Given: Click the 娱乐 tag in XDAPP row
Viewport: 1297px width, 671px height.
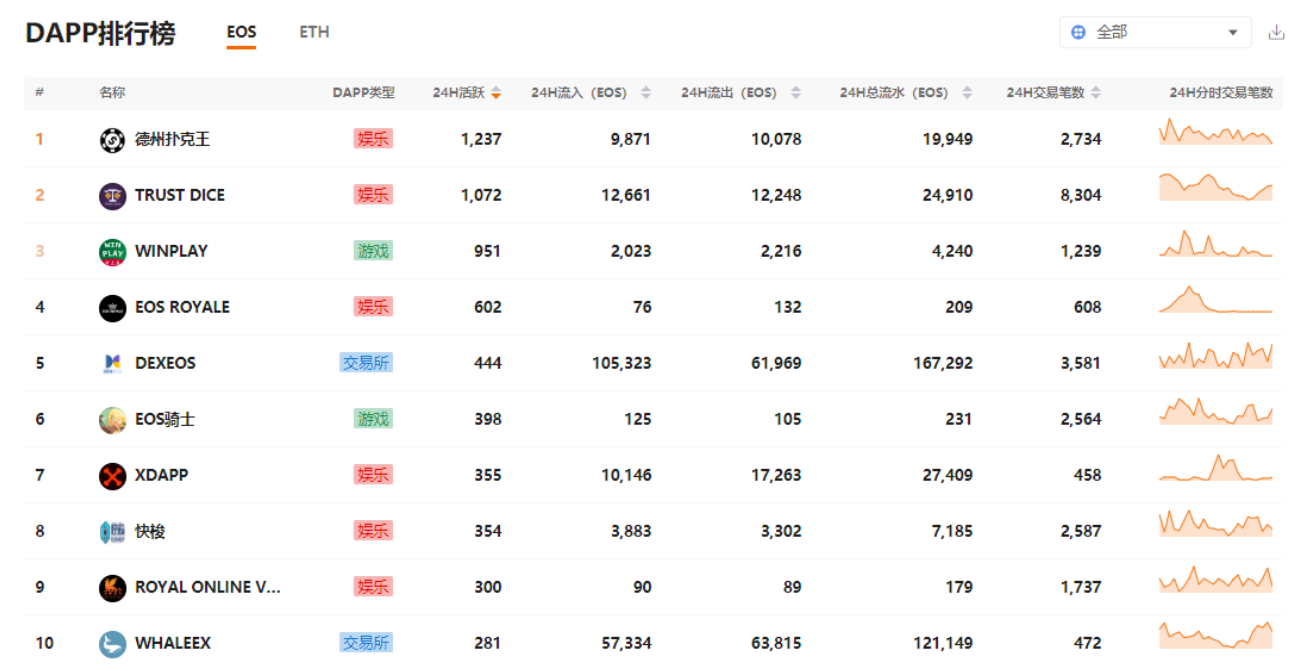Looking at the screenshot, I should click(x=373, y=476).
